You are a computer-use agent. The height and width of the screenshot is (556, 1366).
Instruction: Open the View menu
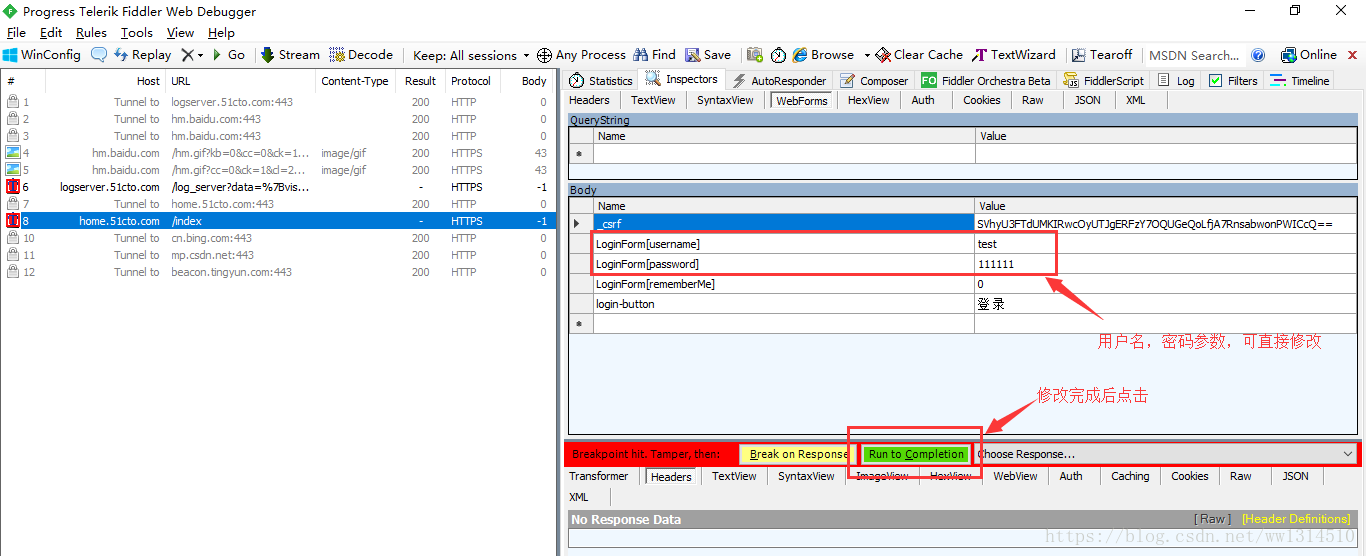181,33
